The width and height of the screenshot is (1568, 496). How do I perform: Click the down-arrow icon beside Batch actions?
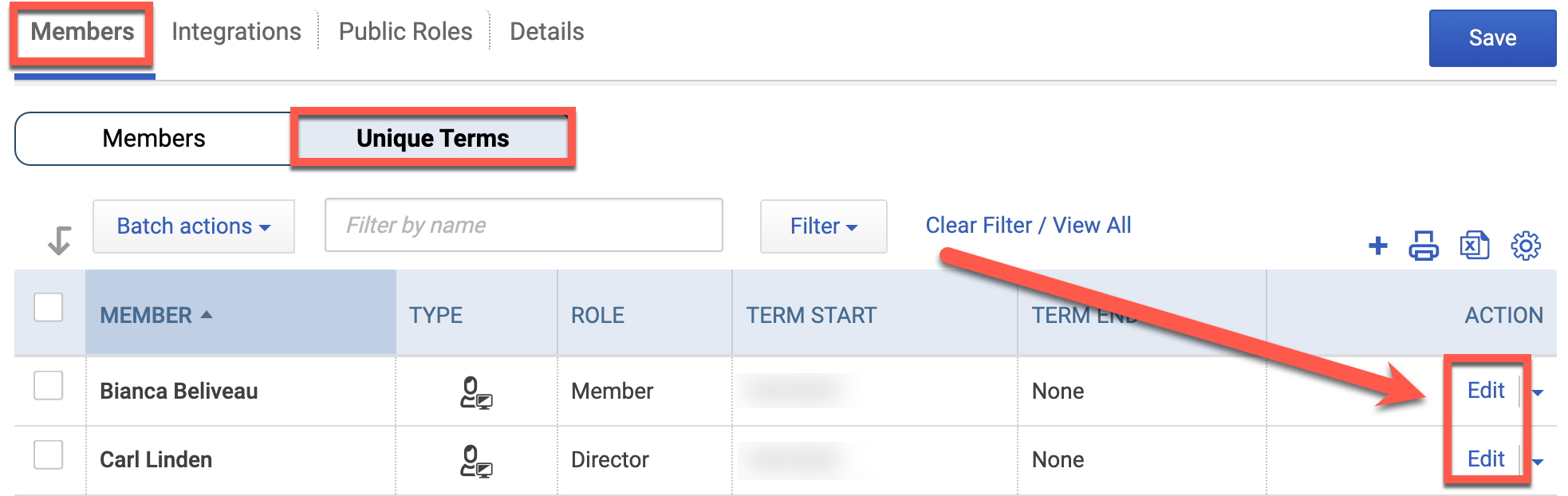(60, 240)
